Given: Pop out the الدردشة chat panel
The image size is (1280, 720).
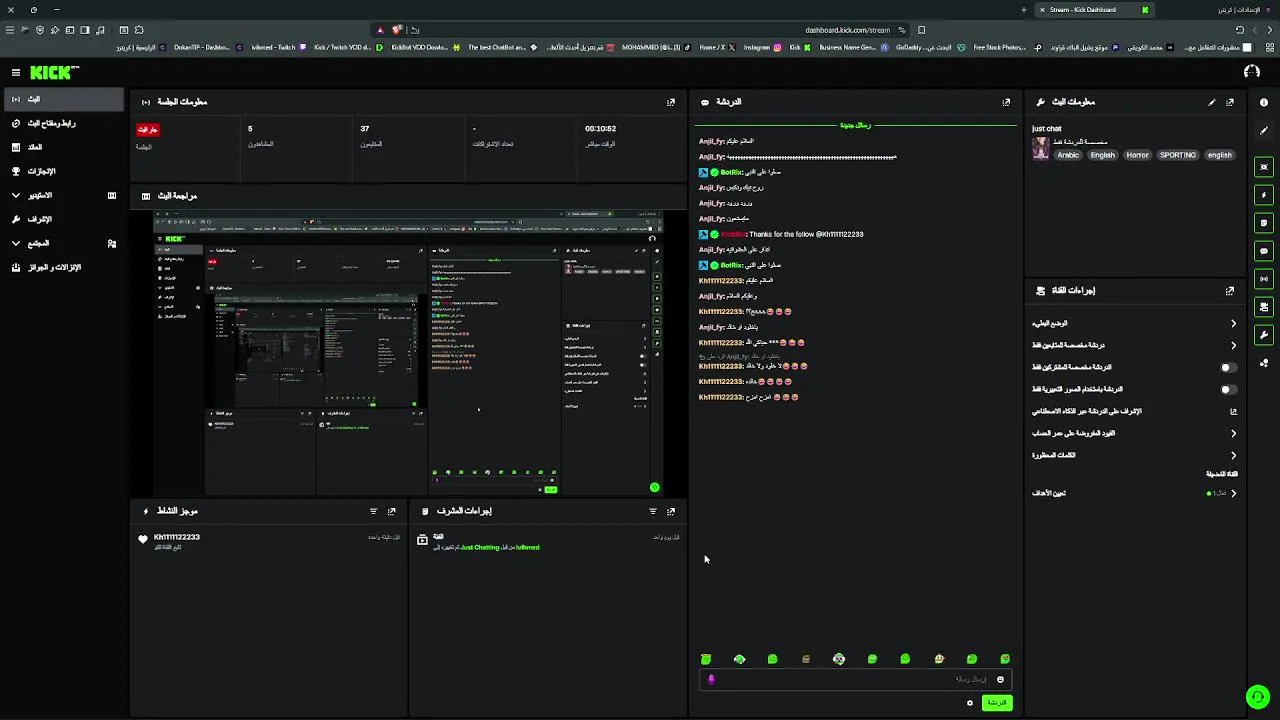Looking at the screenshot, I should pos(1006,102).
